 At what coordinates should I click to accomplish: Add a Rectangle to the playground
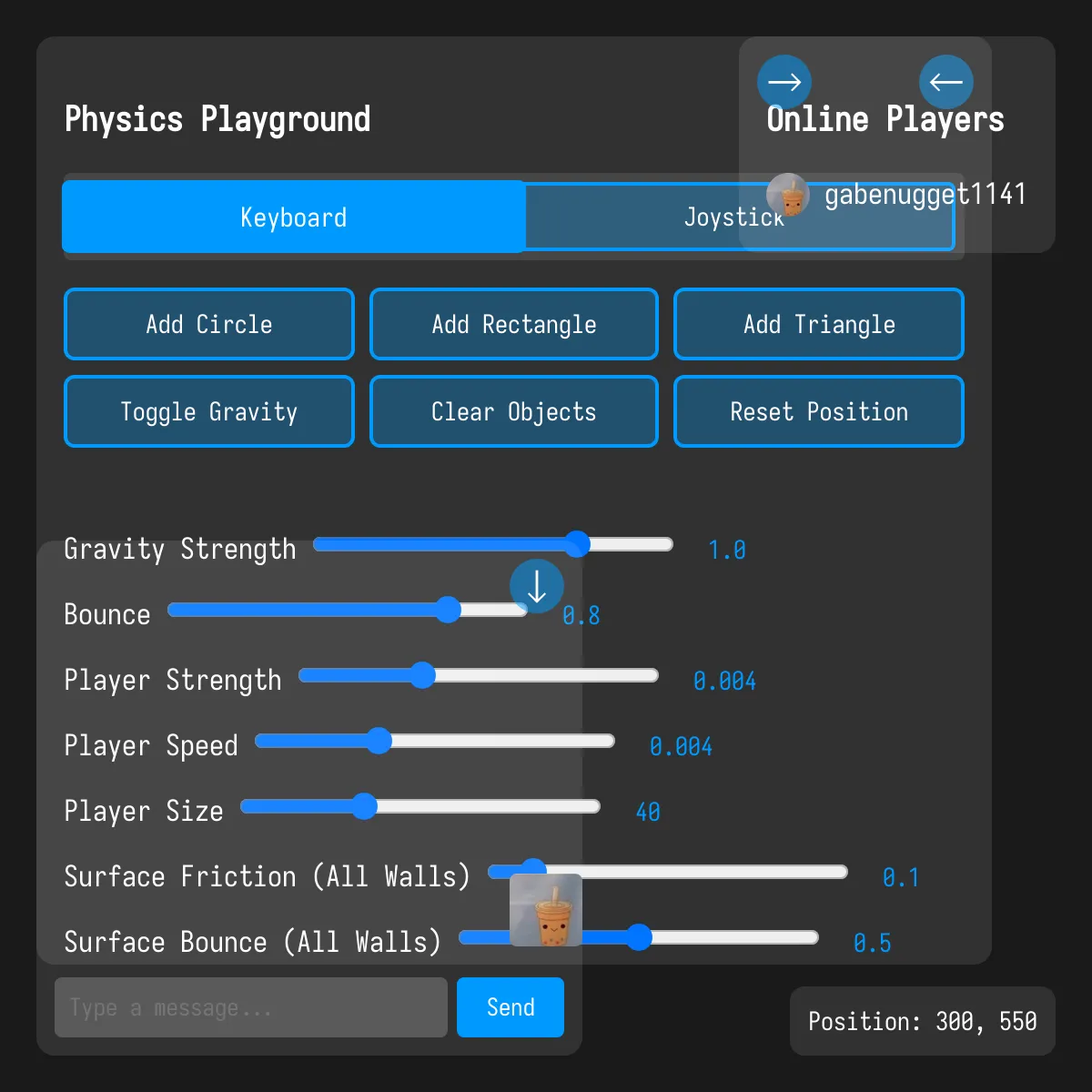coord(513,324)
